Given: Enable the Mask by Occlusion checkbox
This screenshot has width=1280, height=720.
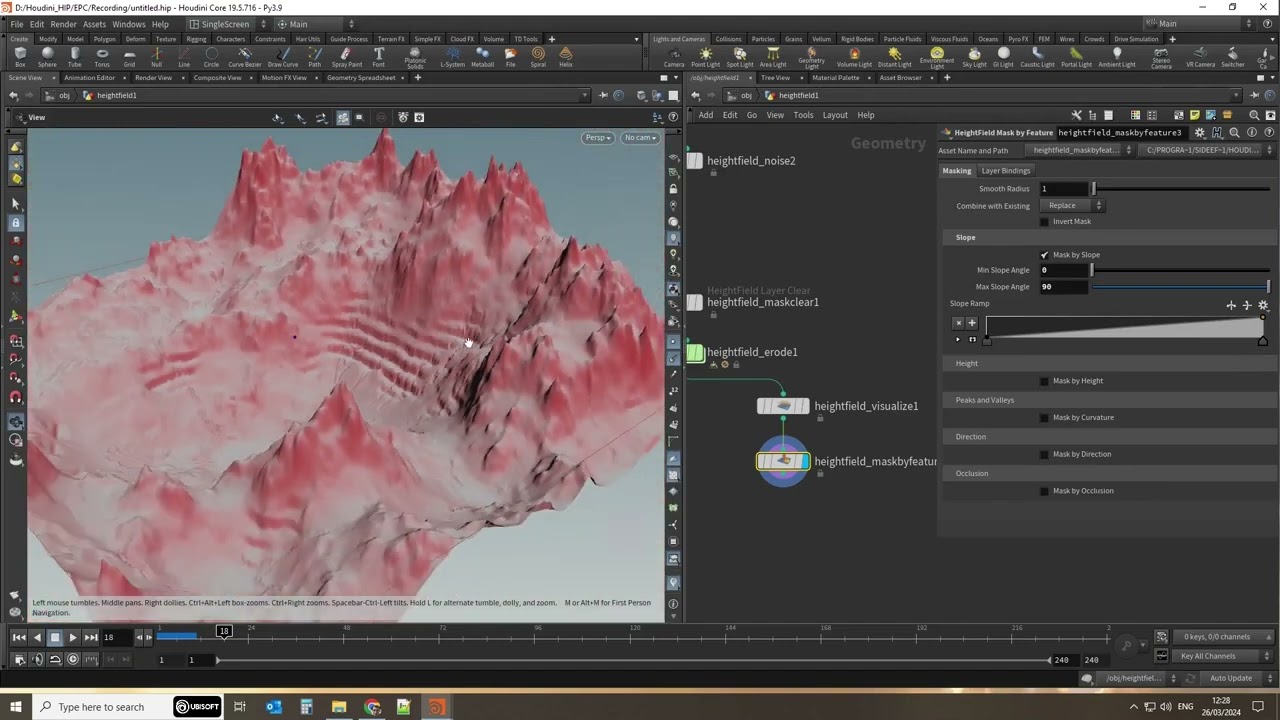Looking at the screenshot, I should tap(1044, 491).
